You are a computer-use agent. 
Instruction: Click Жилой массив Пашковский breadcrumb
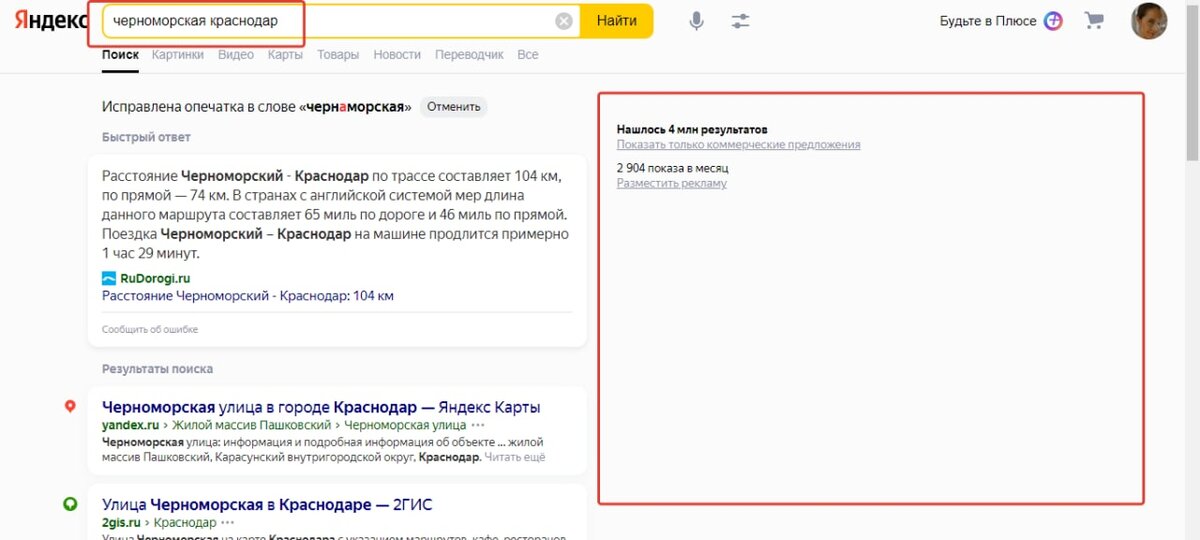pyautogui.click(x=251, y=425)
